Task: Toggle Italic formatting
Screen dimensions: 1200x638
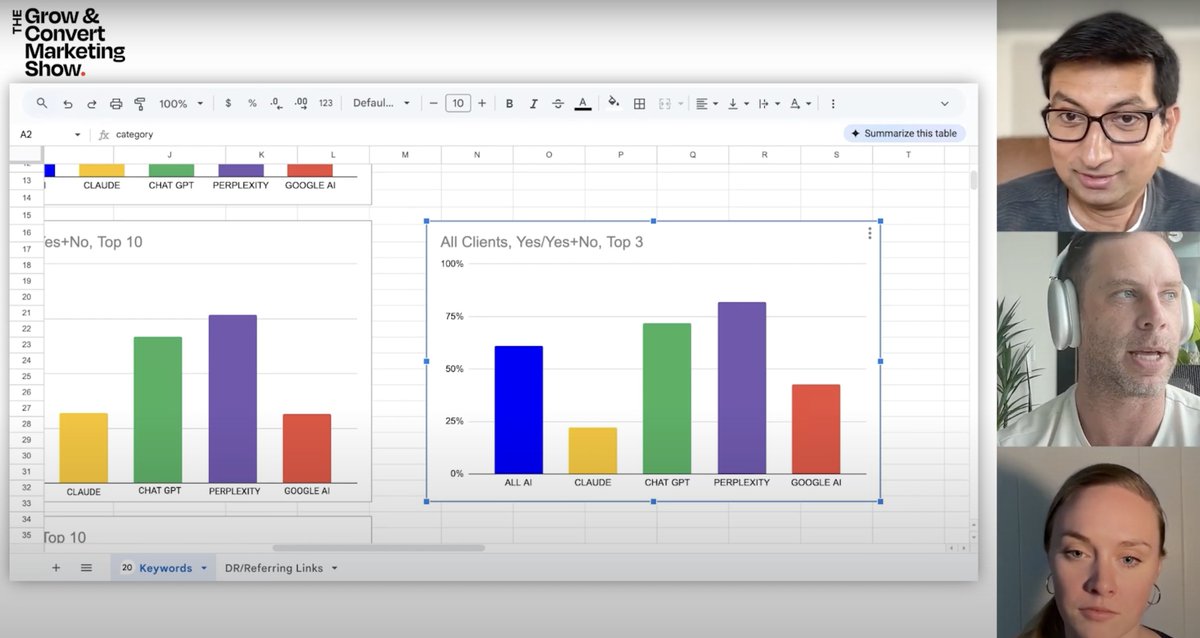Action: click(534, 104)
